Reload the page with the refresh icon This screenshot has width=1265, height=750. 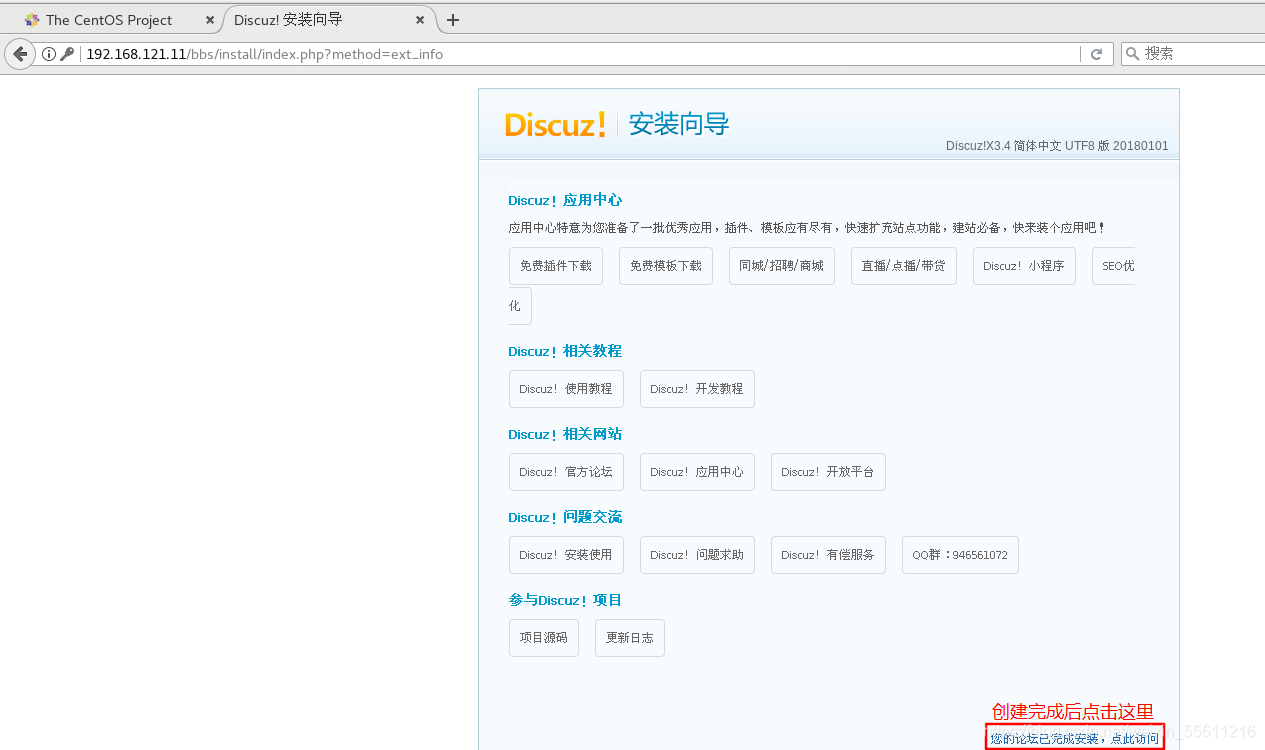[x=1096, y=54]
